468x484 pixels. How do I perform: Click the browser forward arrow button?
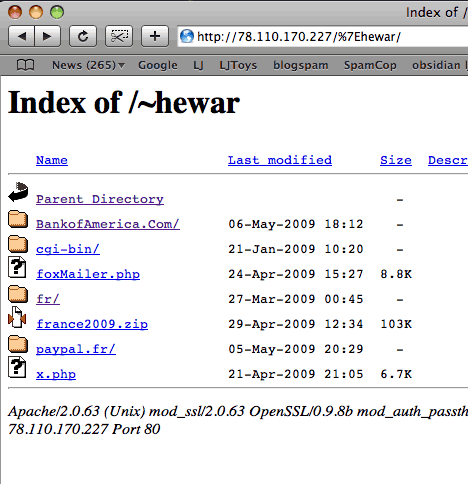pyautogui.click(x=47, y=36)
